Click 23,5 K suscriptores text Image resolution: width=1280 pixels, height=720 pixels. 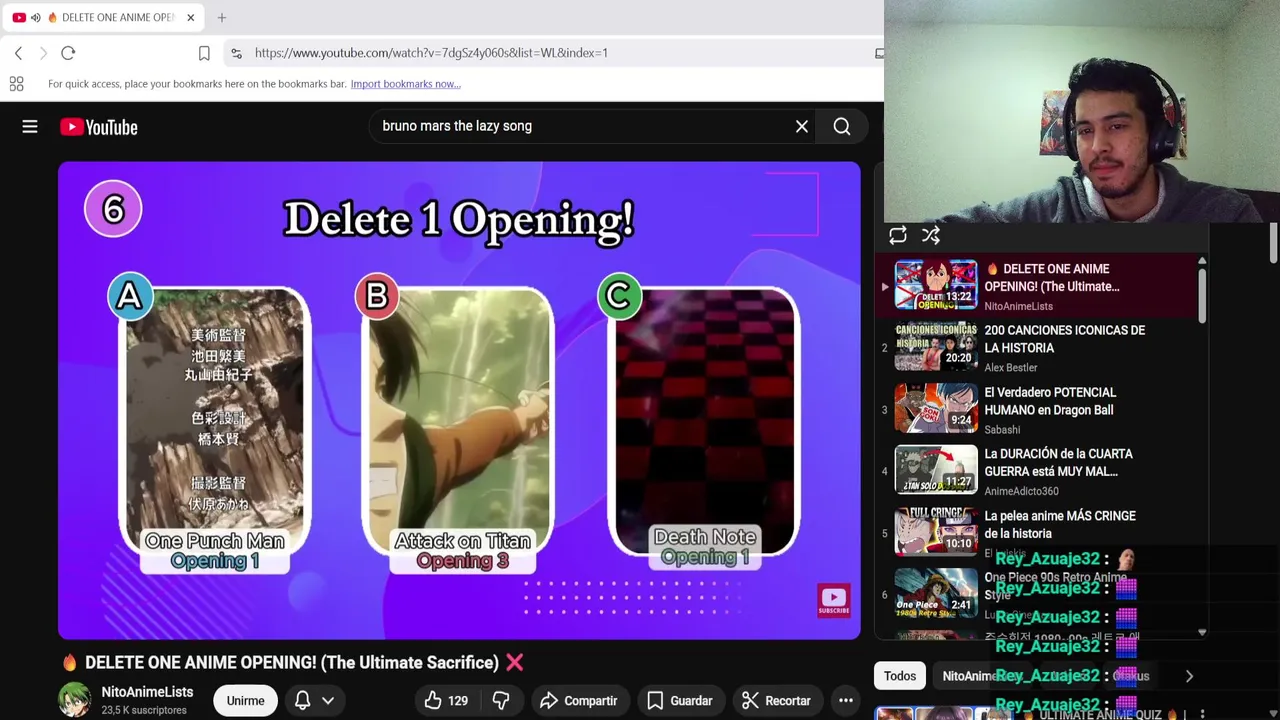(144, 710)
